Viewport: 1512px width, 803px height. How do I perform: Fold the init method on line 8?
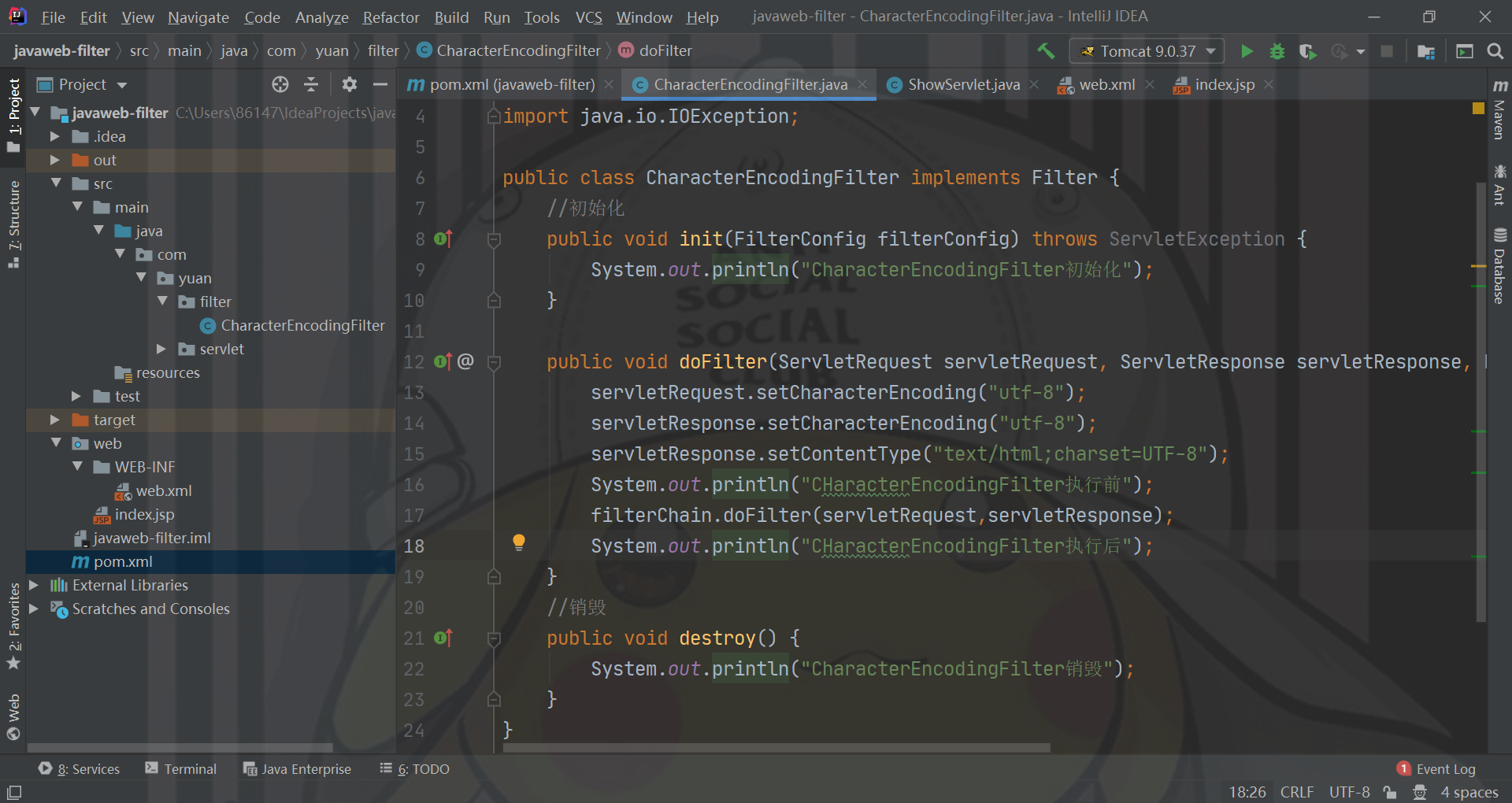tap(495, 239)
